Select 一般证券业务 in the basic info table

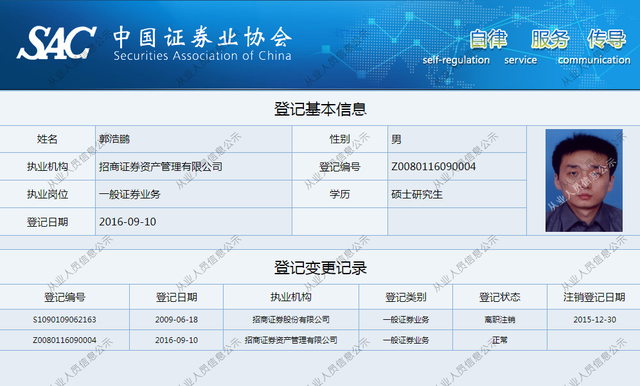pyautogui.click(x=130, y=194)
